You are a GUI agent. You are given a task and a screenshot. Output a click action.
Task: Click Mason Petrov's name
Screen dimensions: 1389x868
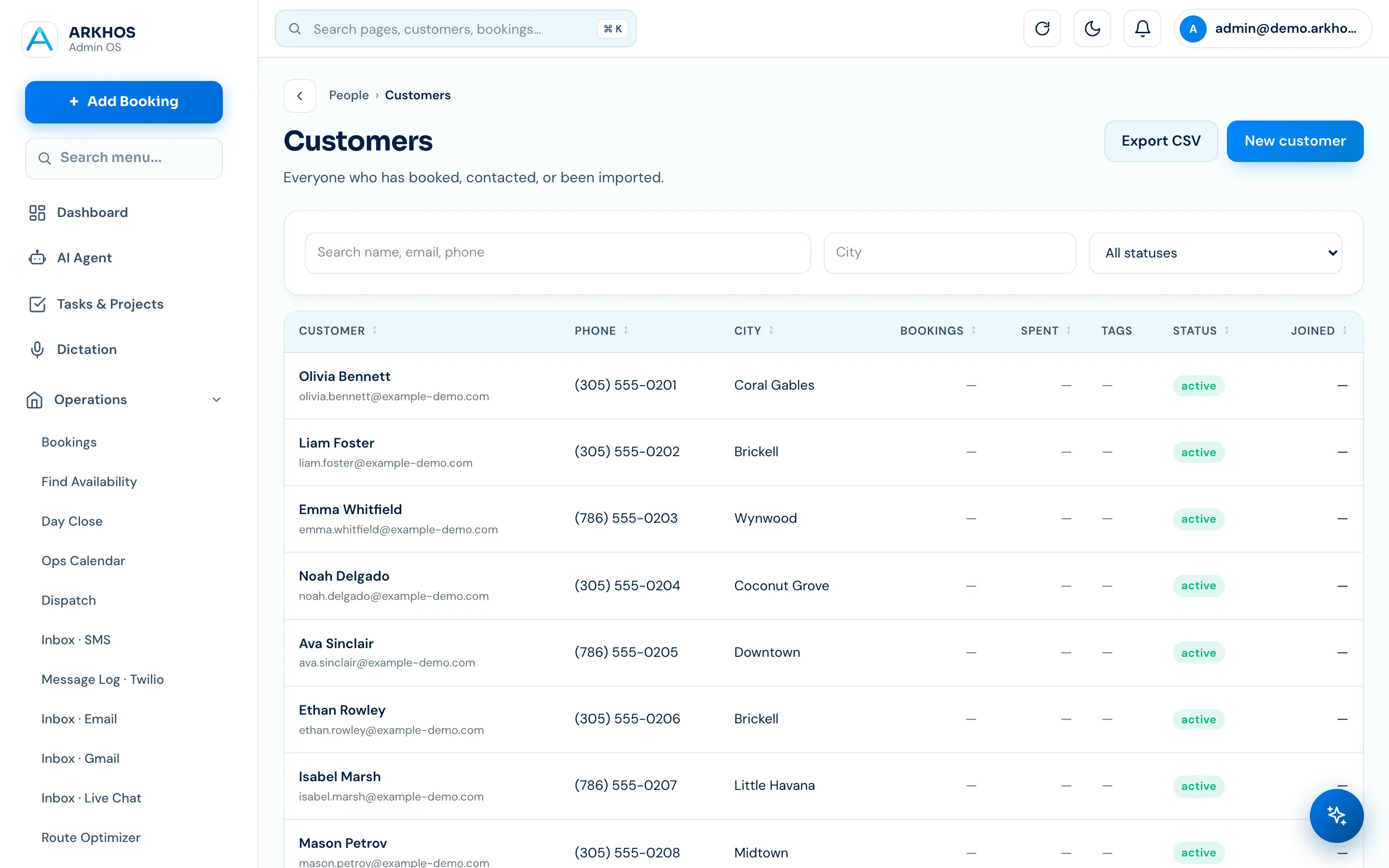point(342,843)
